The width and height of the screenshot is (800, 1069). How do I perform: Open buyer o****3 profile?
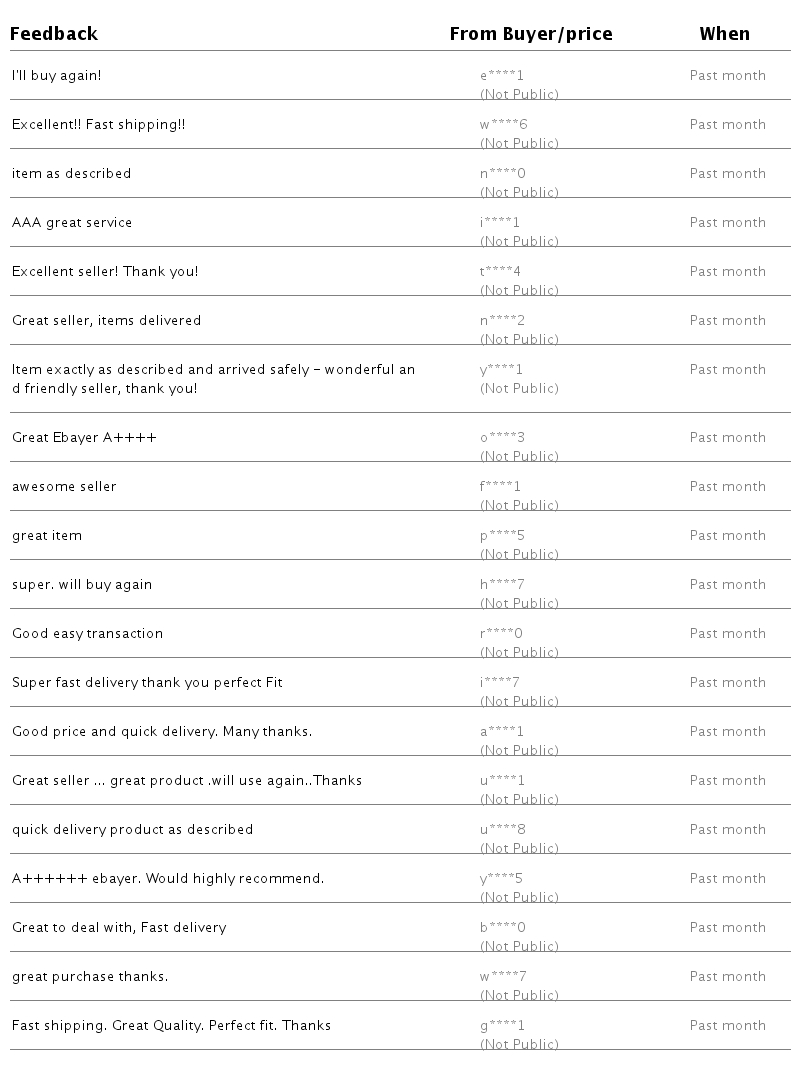(x=502, y=437)
